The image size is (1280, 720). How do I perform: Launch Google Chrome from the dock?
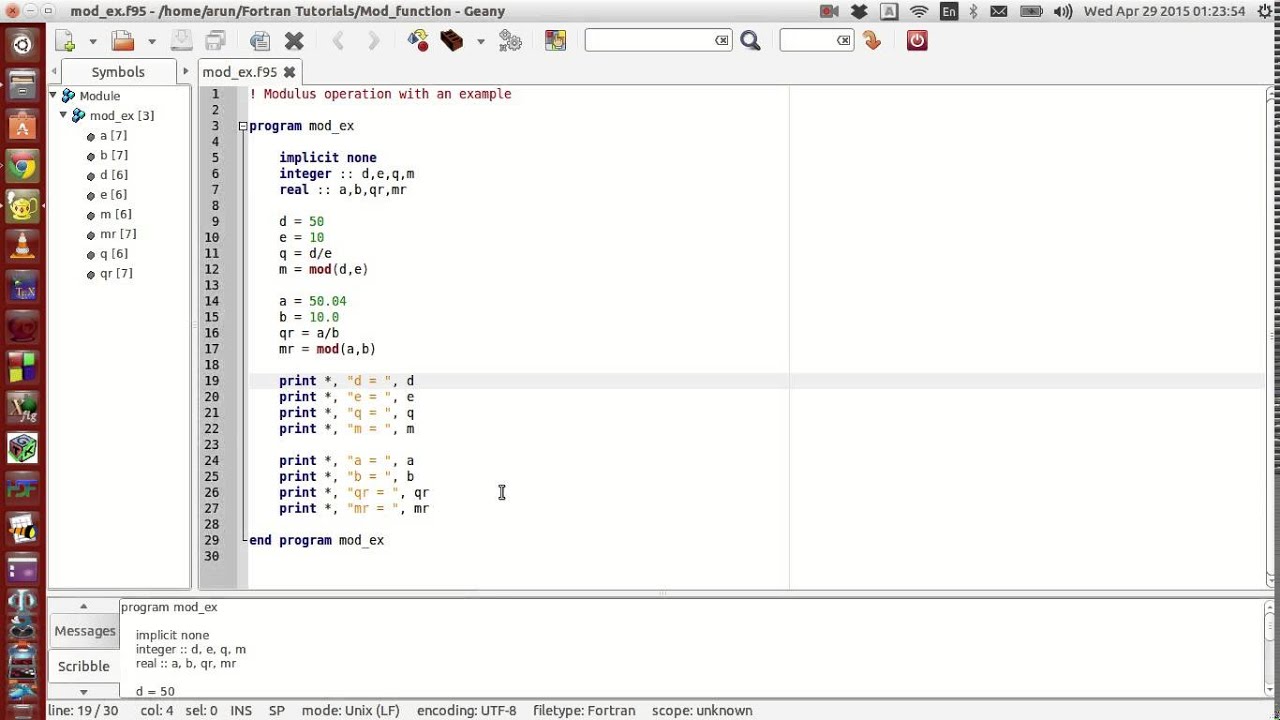pyautogui.click(x=22, y=167)
